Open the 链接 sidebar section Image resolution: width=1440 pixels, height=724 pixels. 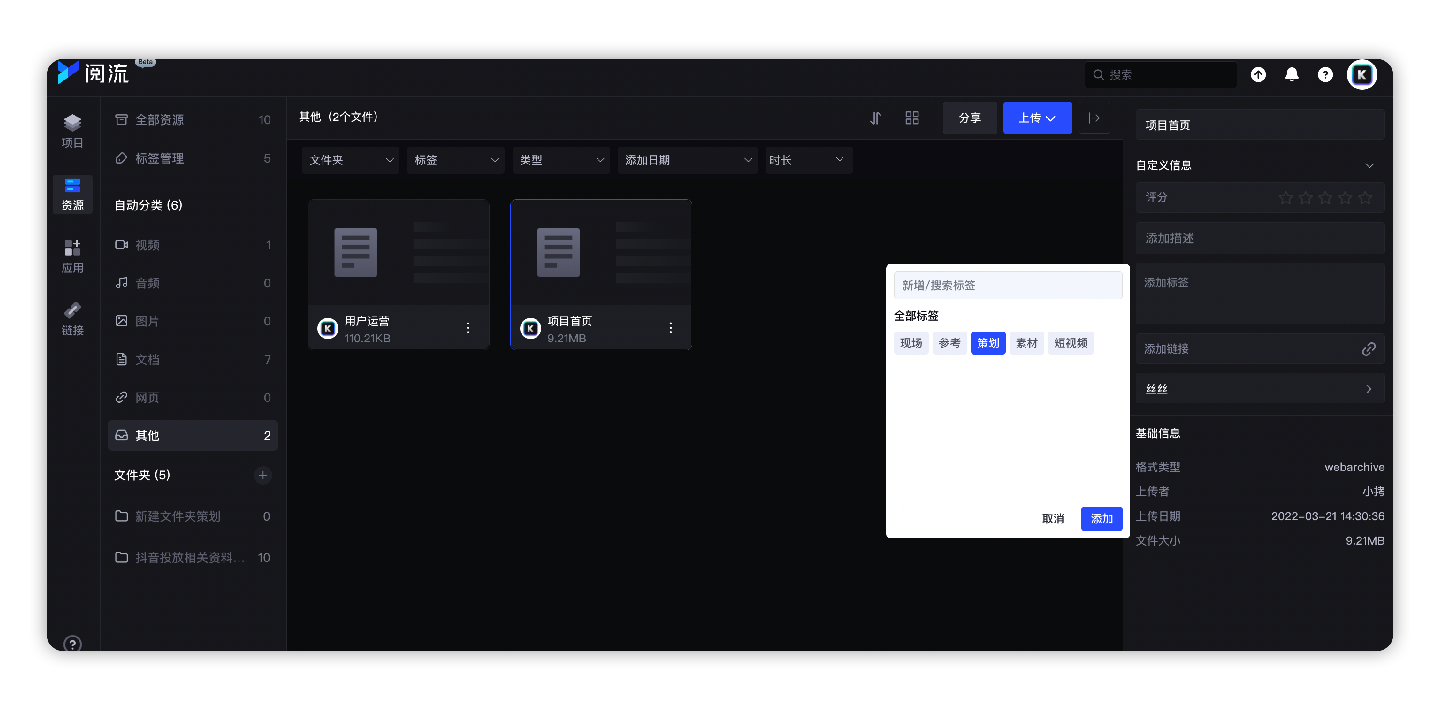(72, 319)
